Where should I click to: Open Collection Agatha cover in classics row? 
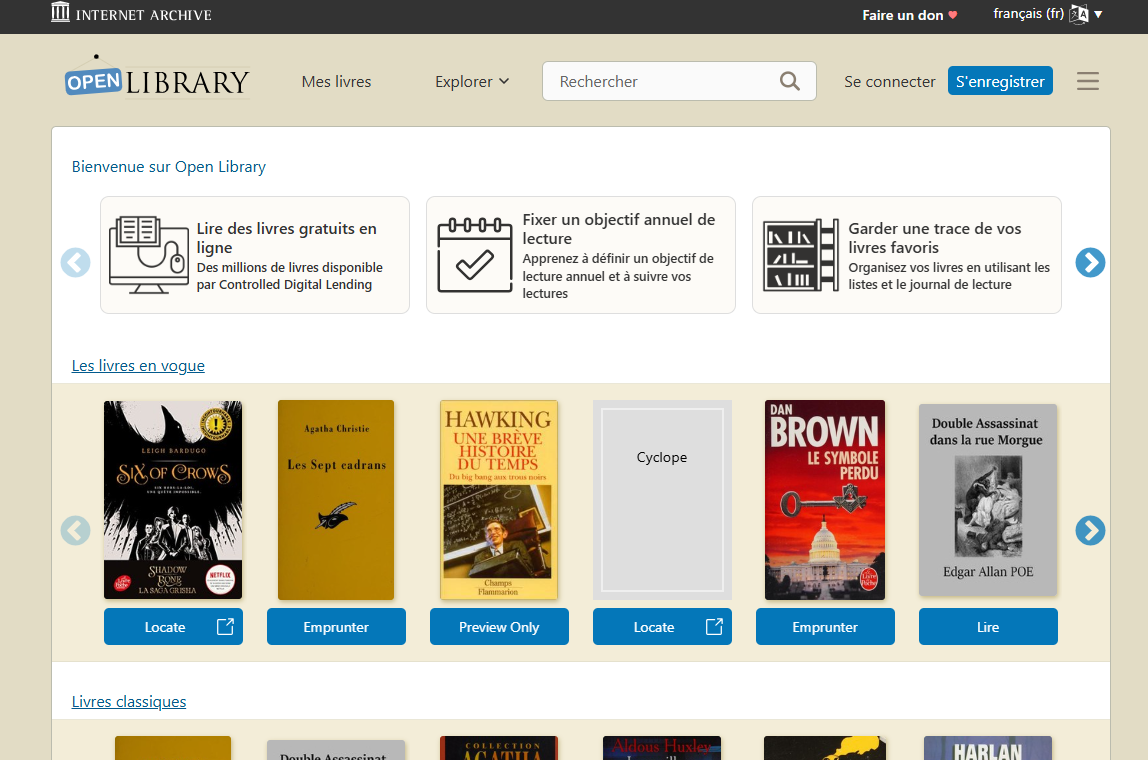[499, 748]
